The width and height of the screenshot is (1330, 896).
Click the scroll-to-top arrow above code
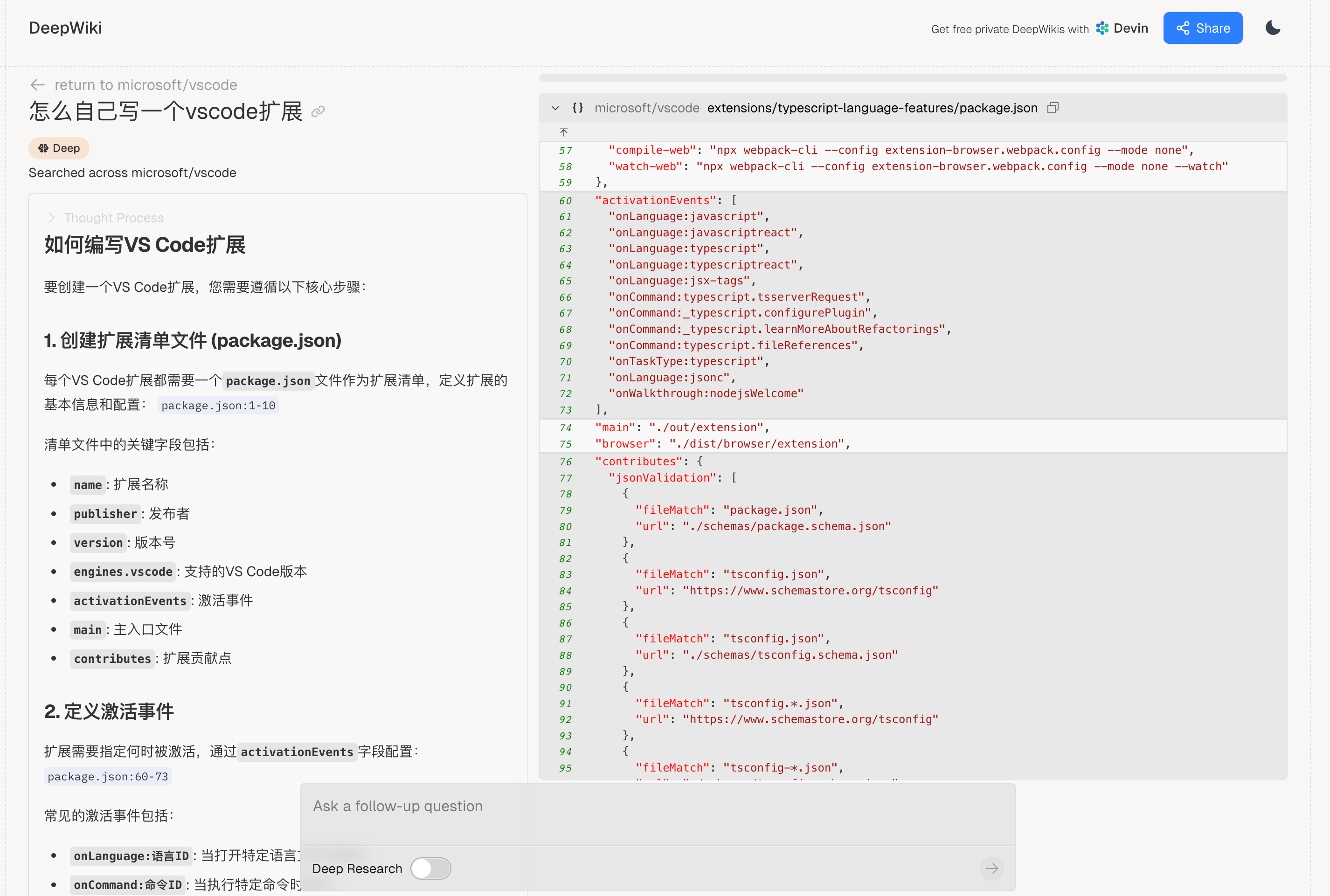click(563, 132)
